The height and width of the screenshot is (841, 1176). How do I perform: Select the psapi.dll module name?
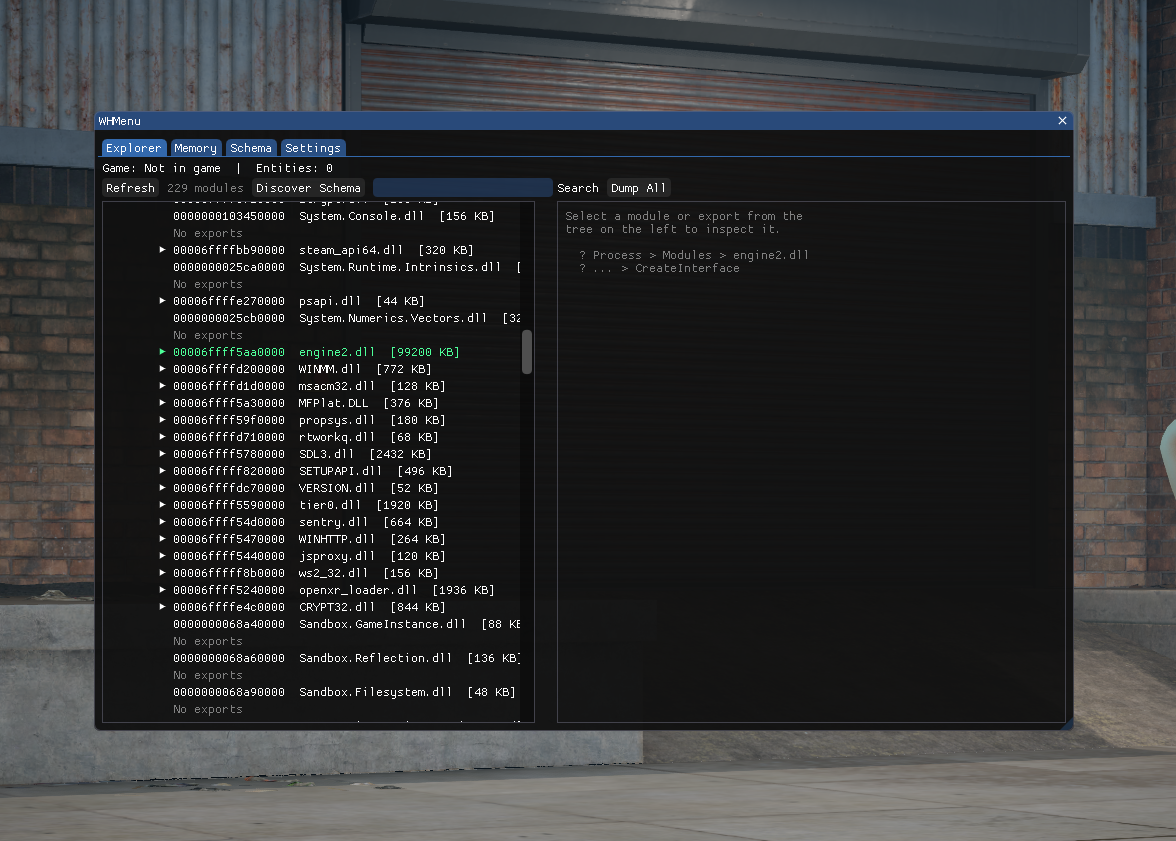(330, 301)
